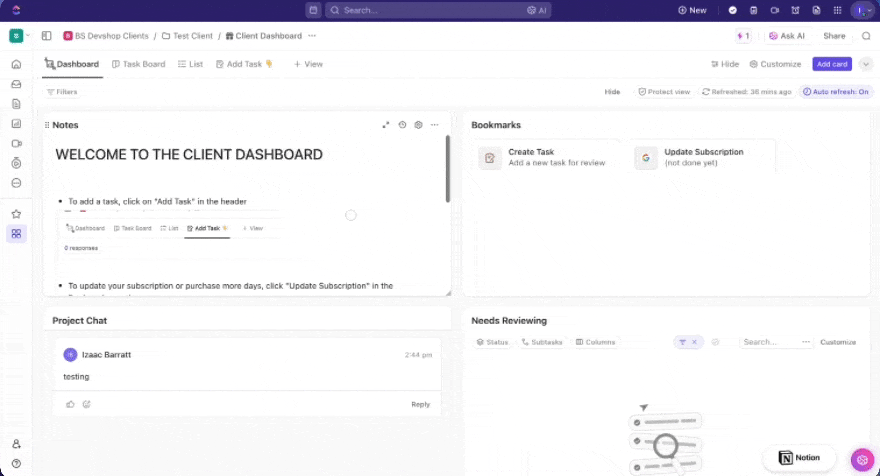Open the Notes card three-dot menu

[x=434, y=125]
